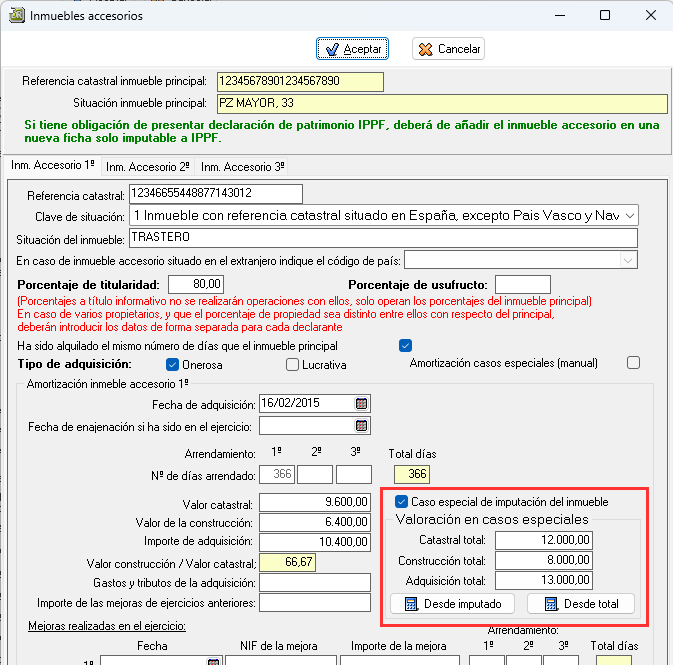Click the Situación del inmueble TRASTERO field

[x=383, y=238]
